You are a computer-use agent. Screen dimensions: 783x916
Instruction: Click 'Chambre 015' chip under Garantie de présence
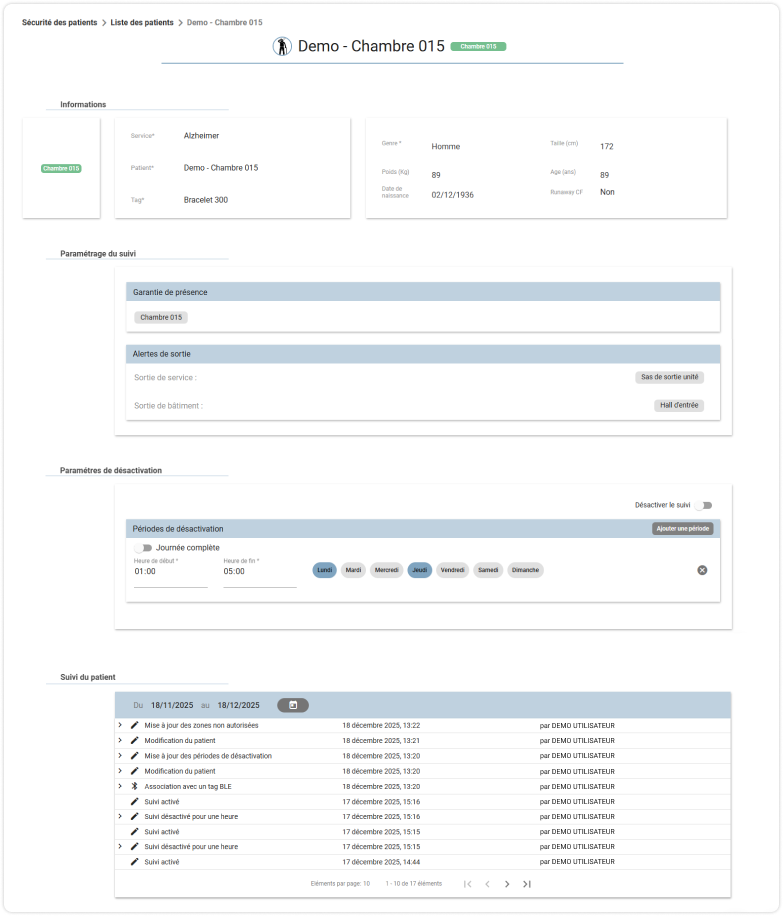[x=161, y=317]
